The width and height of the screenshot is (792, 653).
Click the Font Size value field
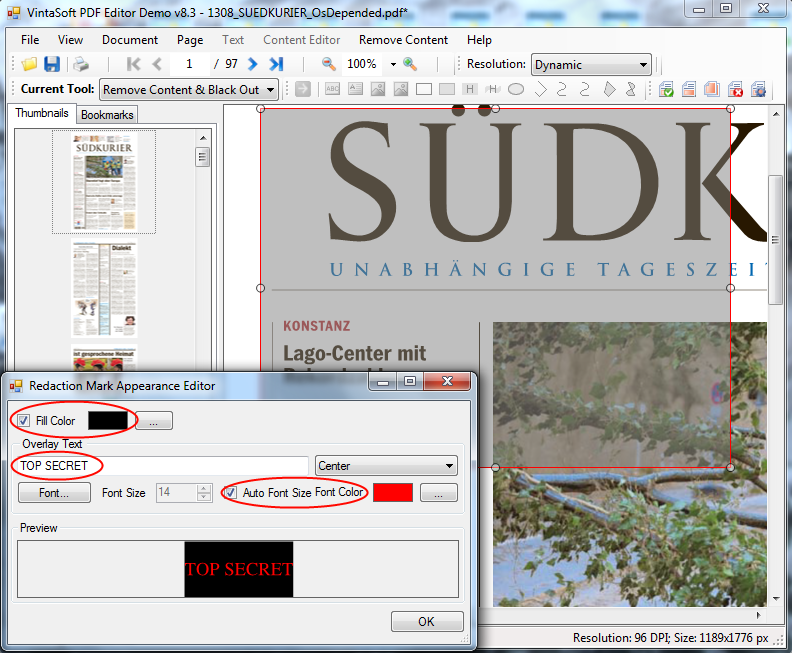pyautogui.click(x=177, y=492)
